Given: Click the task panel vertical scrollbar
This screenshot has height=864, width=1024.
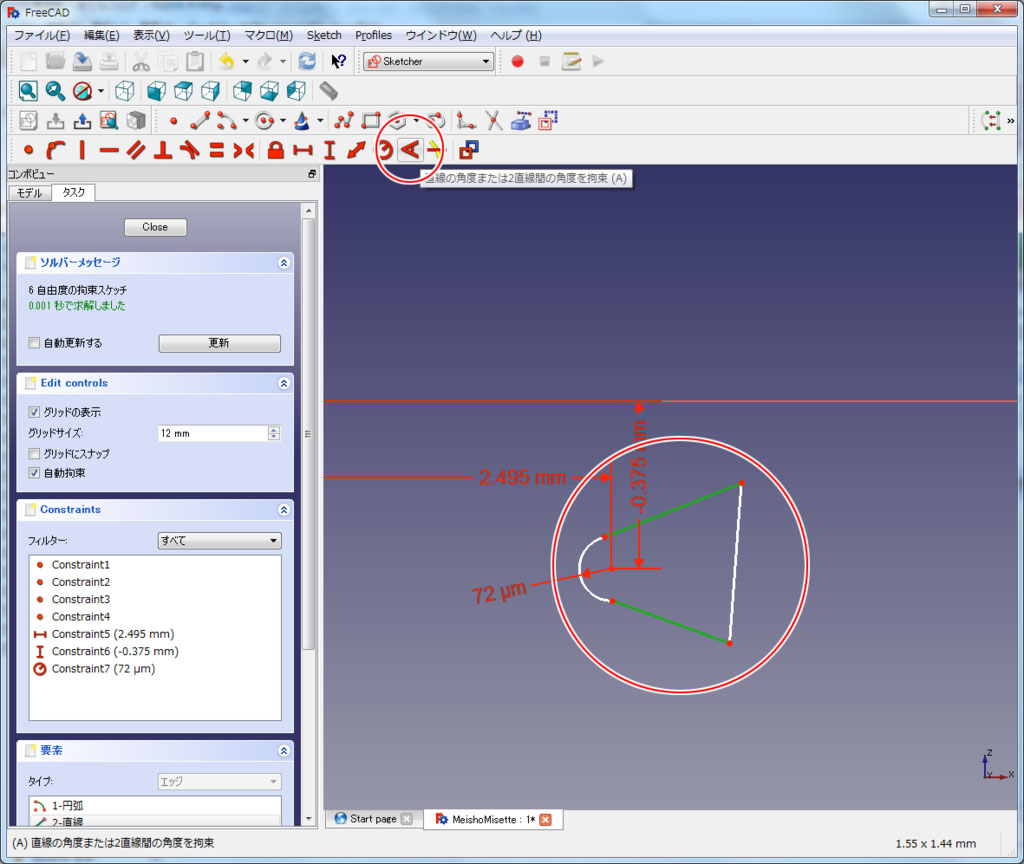Looking at the screenshot, I should click(309, 434).
